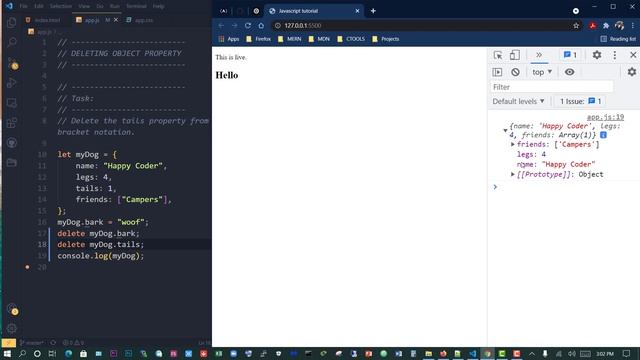Open the CTOOLS bookmark folder
This screenshot has height=360, width=640.
pos(351,39)
